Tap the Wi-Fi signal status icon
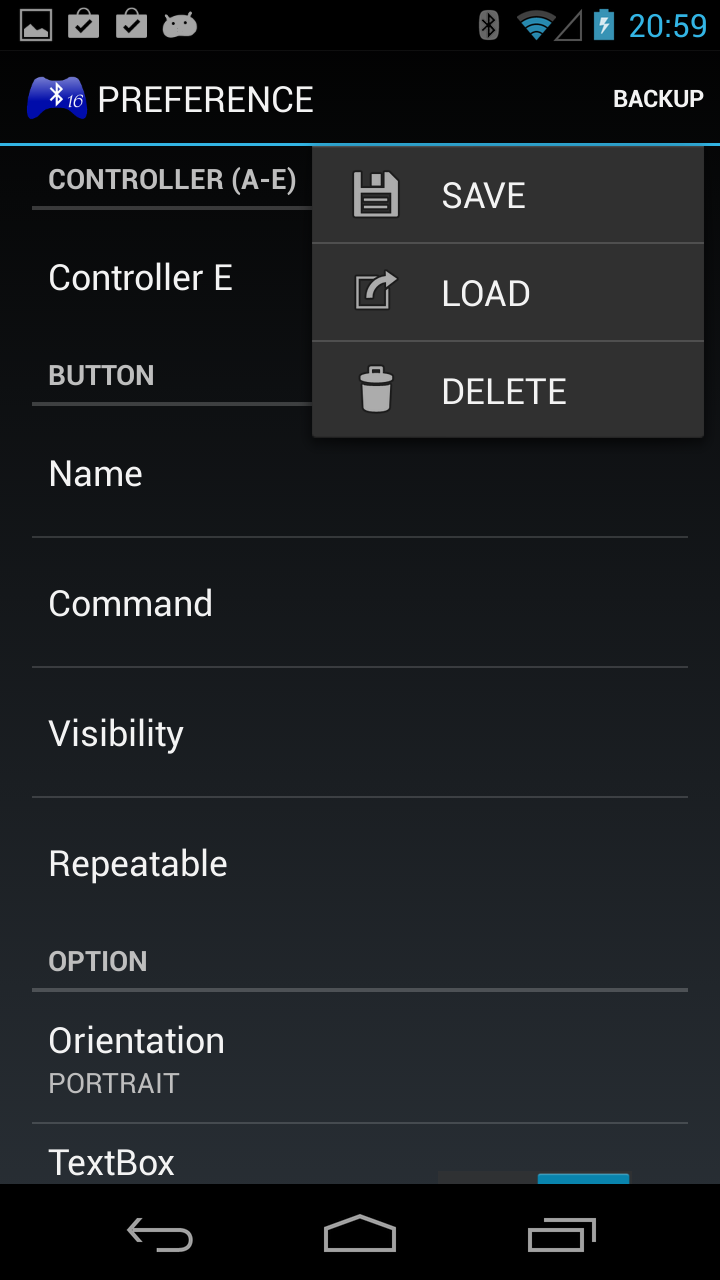 click(536, 25)
